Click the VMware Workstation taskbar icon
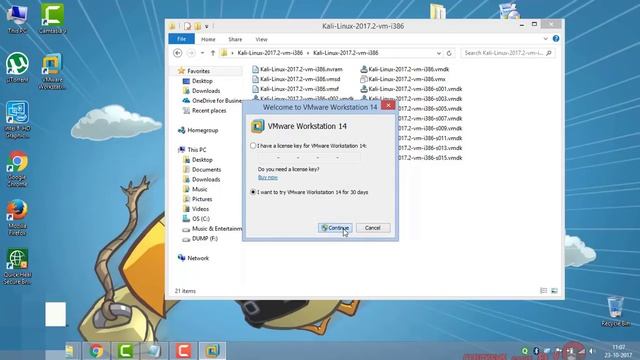Image resolution: width=640 pixels, height=360 pixels. (x=212, y=351)
